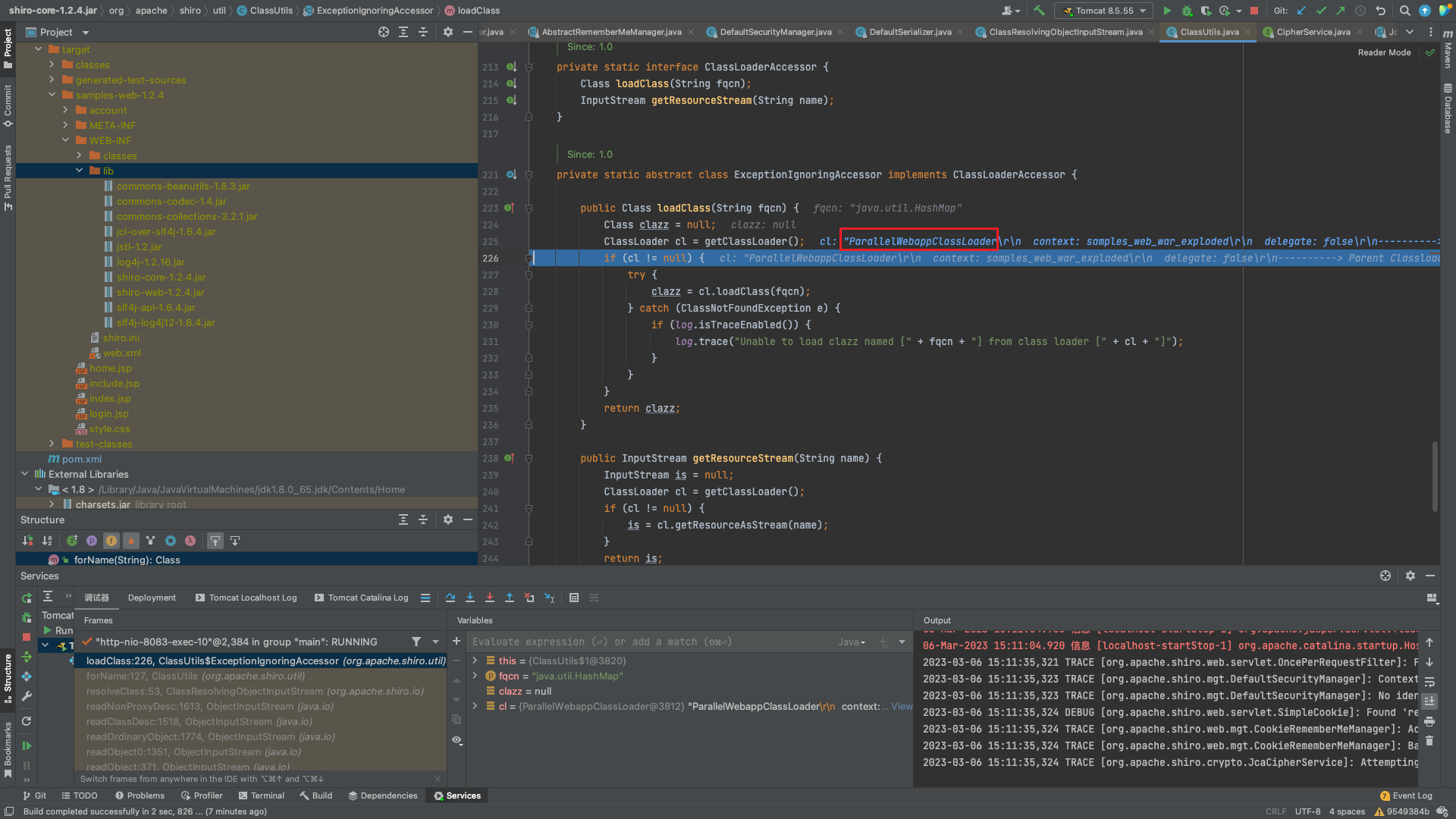Collapse the WEB-INF folder
The height and width of the screenshot is (819, 1456).
click(66, 140)
